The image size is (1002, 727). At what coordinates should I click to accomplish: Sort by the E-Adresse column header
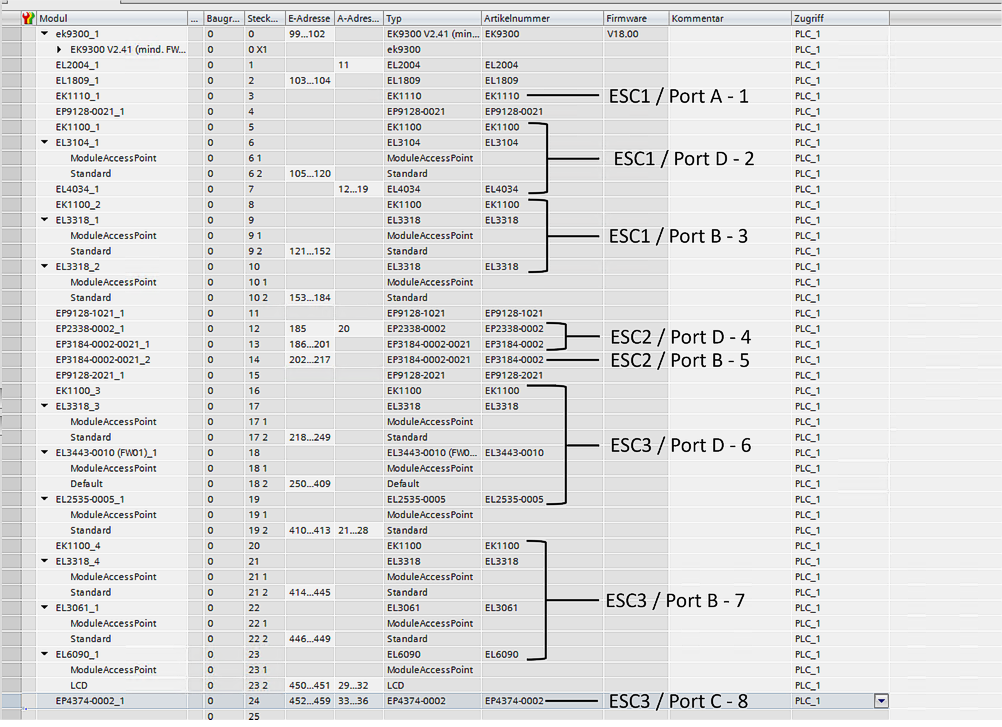310,19
